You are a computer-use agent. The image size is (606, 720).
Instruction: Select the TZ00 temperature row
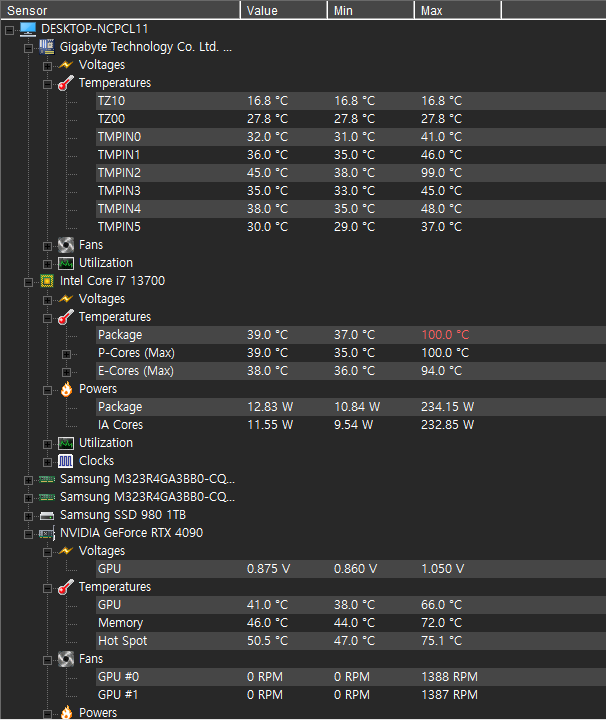point(351,119)
